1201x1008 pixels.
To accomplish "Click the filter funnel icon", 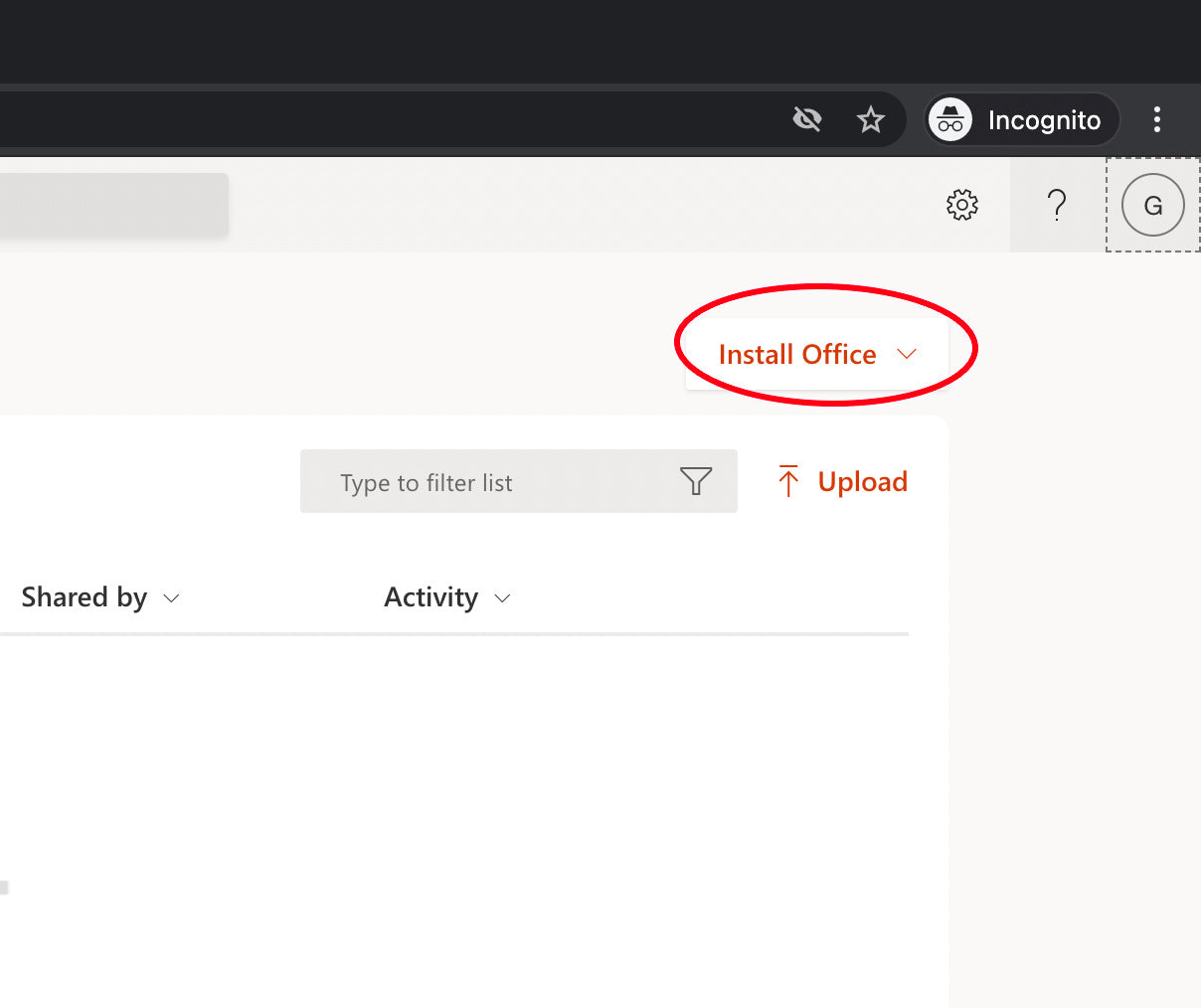I will tap(696, 481).
